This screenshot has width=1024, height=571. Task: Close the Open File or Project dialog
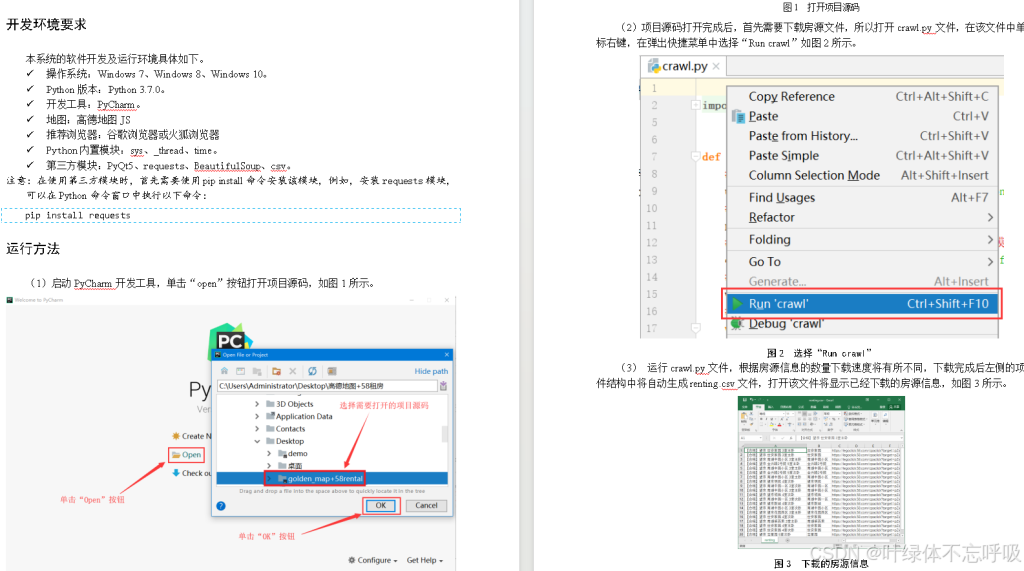447,355
